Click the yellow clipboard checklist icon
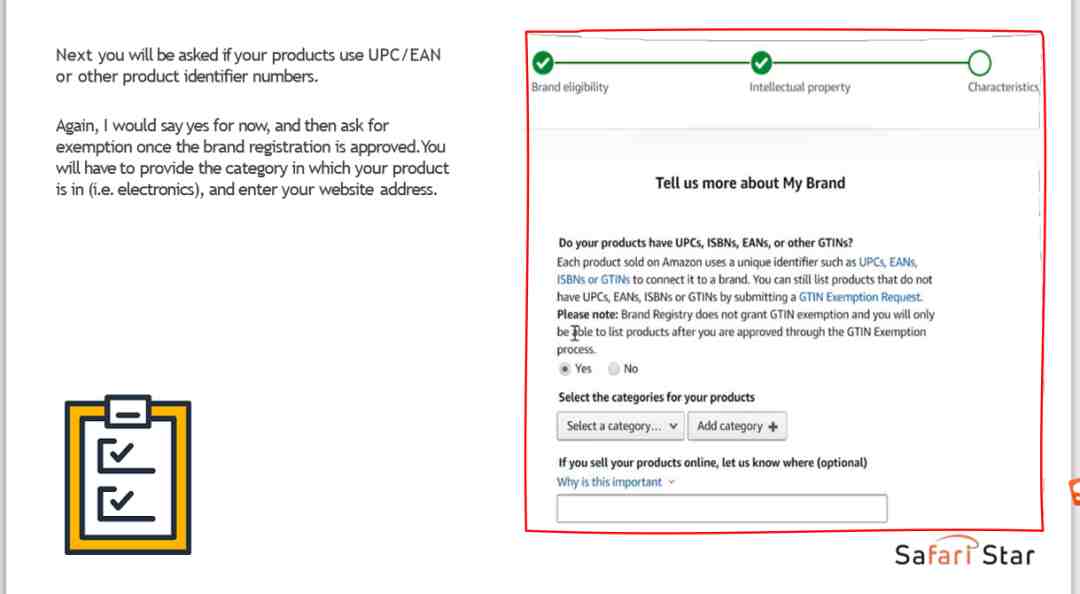 (128, 474)
